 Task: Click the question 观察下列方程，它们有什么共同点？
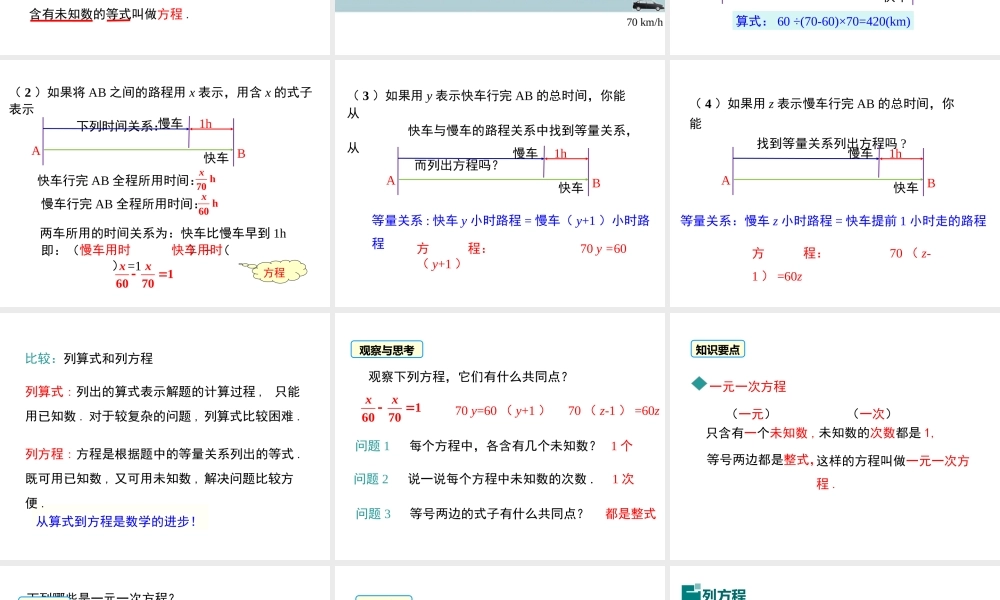click(x=468, y=376)
